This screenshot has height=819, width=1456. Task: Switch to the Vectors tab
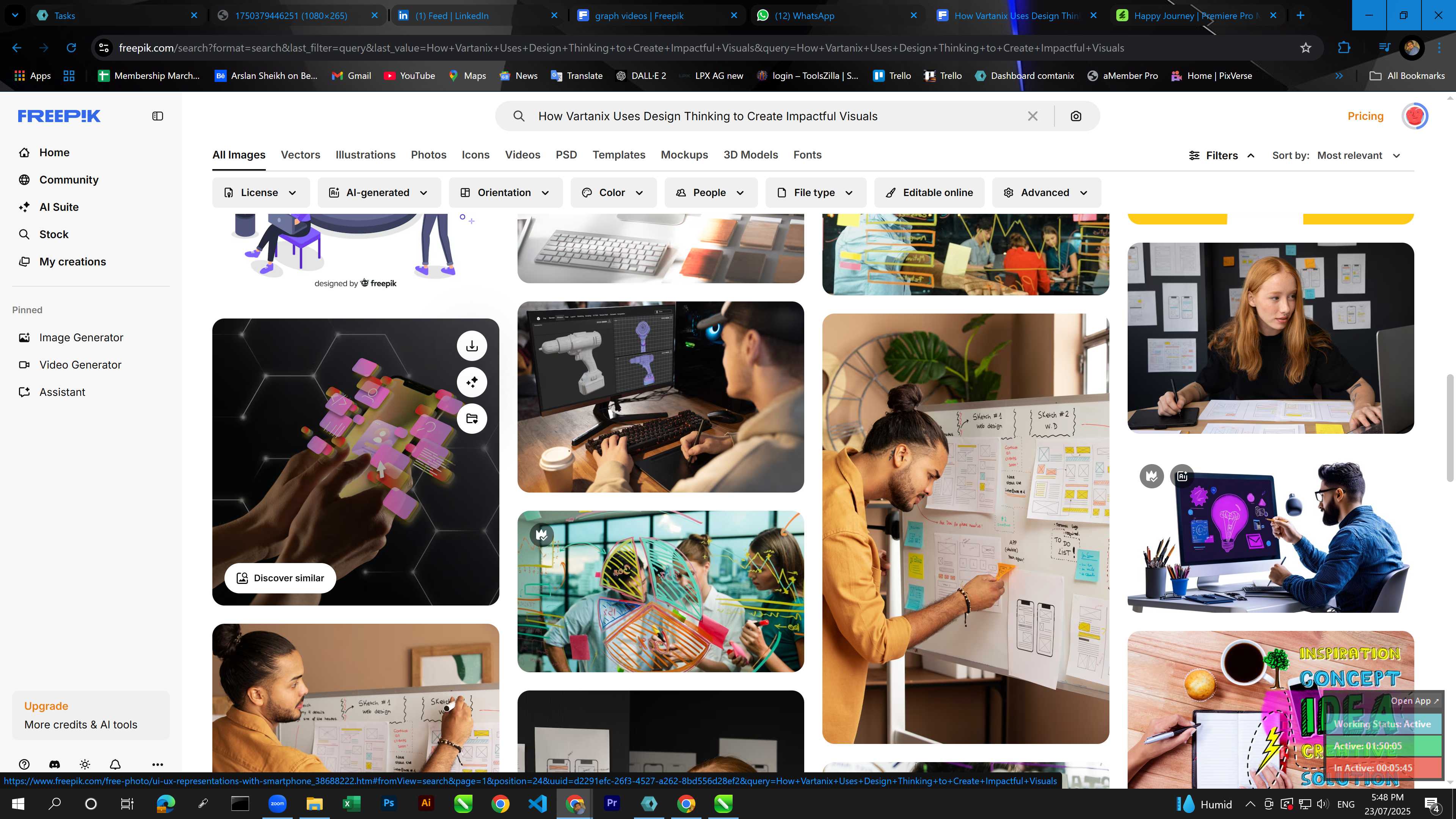coord(300,155)
